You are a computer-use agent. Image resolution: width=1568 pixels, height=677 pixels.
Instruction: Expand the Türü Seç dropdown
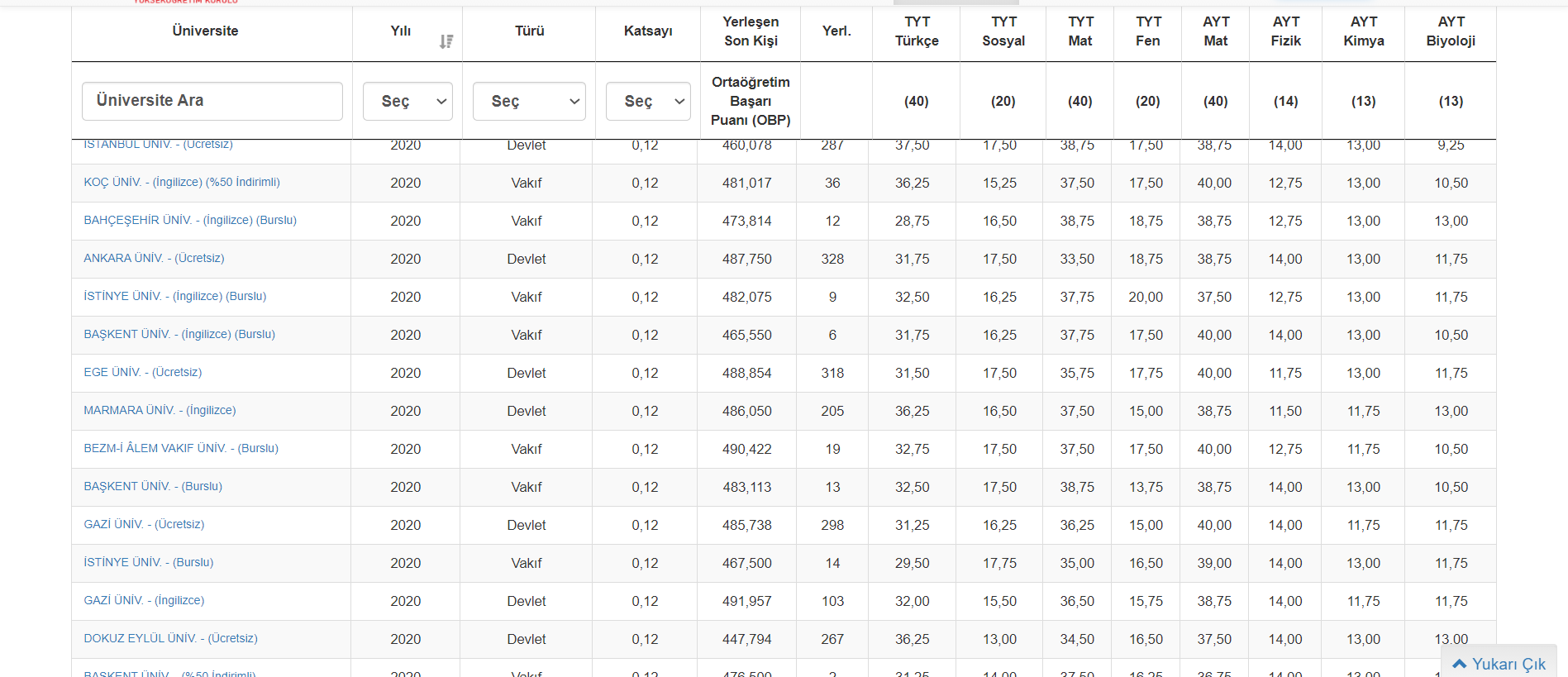pos(529,101)
